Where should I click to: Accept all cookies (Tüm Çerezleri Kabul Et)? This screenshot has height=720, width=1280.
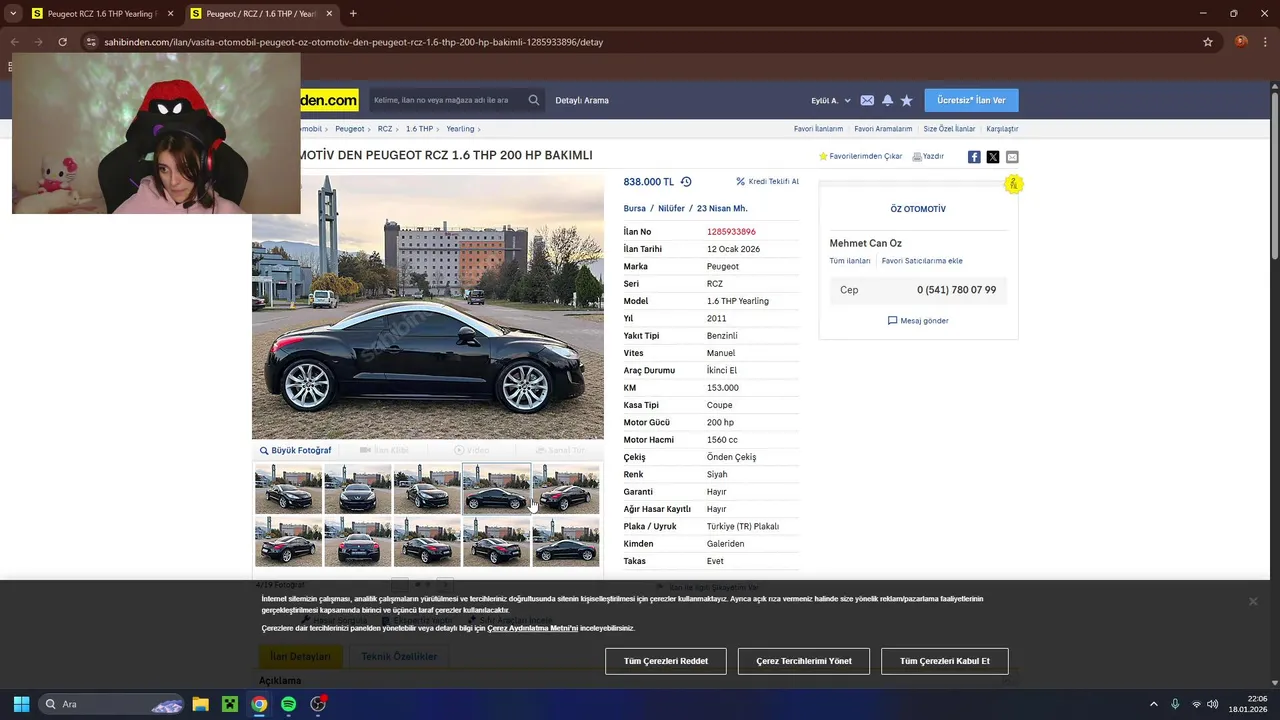coord(944,661)
